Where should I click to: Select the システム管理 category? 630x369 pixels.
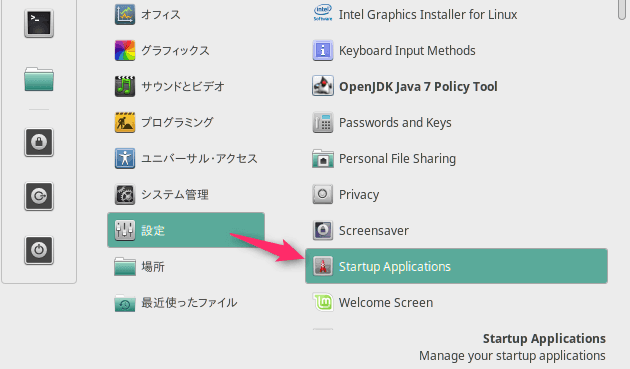click(x=186, y=194)
